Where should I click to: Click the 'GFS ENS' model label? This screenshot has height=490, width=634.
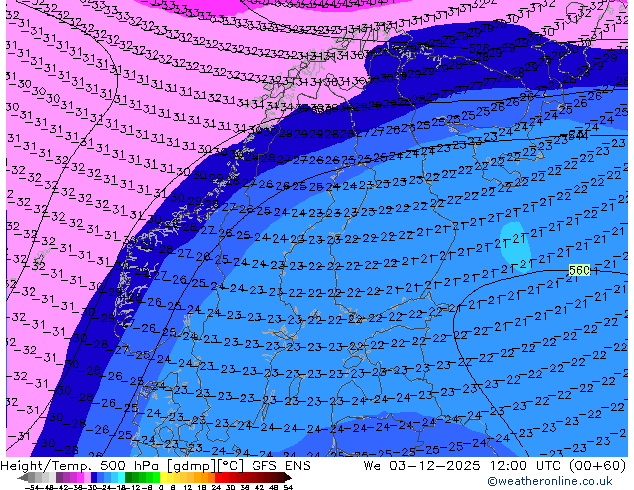pos(281,466)
